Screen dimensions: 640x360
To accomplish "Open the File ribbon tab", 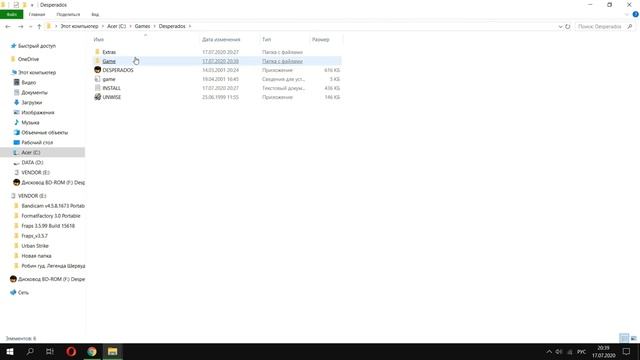I will tap(11, 14).
